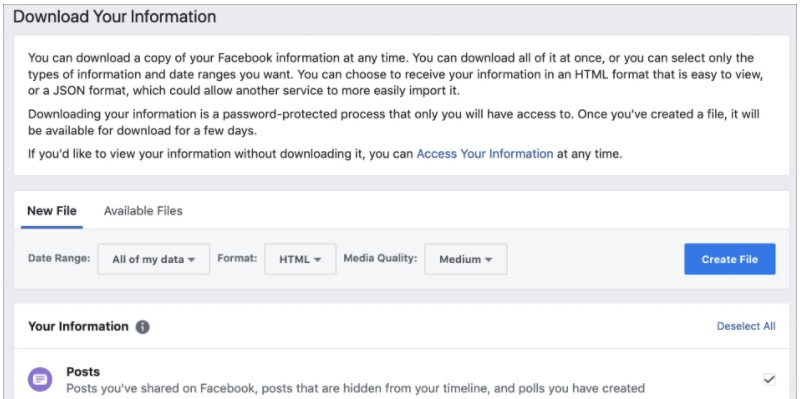Click the Posts category title

point(83,372)
